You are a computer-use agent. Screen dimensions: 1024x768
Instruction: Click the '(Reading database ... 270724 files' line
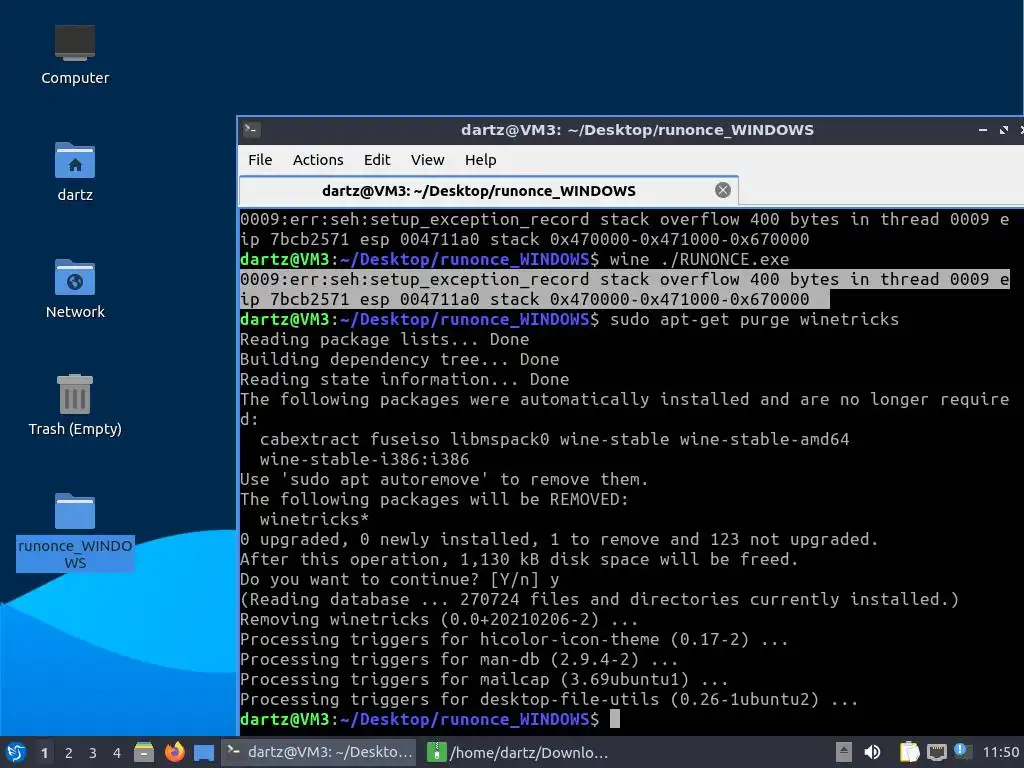point(600,600)
